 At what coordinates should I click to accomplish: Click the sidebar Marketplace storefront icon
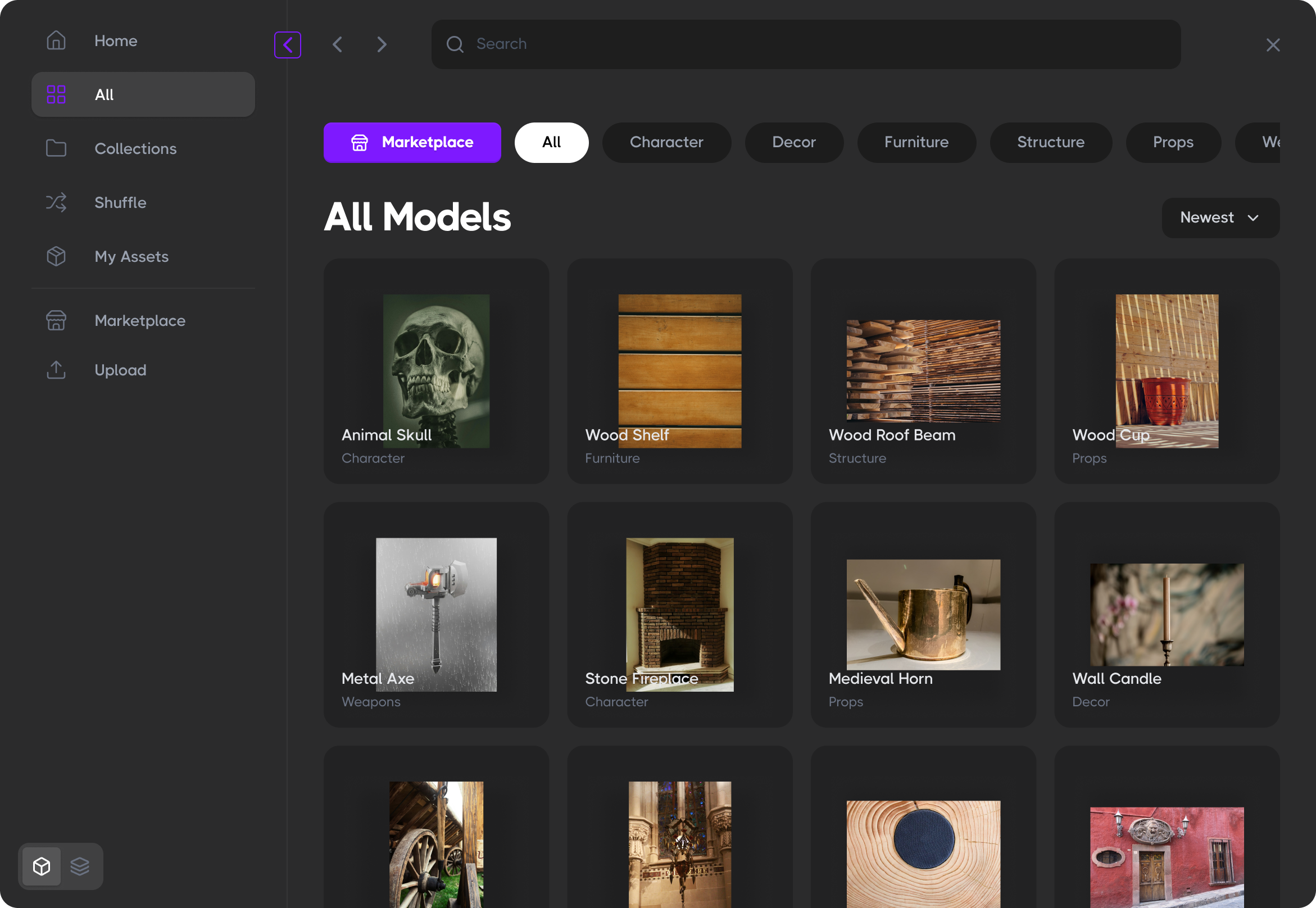tap(56, 320)
